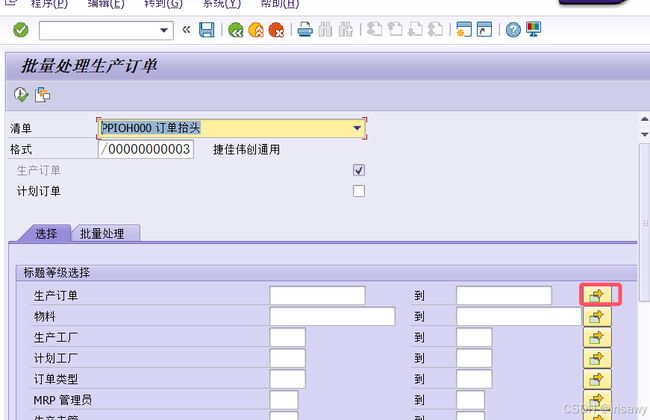Switch to the 批量处理 tab

point(102,234)
